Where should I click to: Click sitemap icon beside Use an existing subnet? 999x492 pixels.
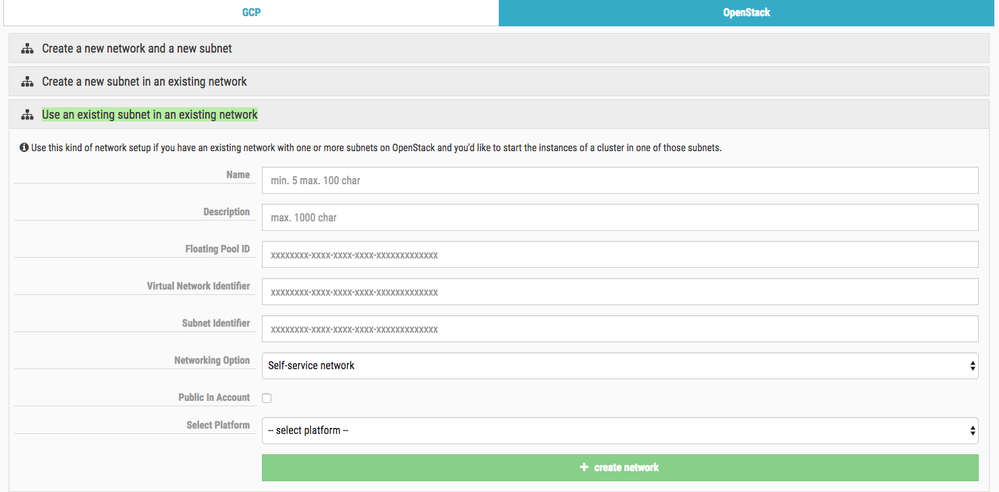coord(27,115)
